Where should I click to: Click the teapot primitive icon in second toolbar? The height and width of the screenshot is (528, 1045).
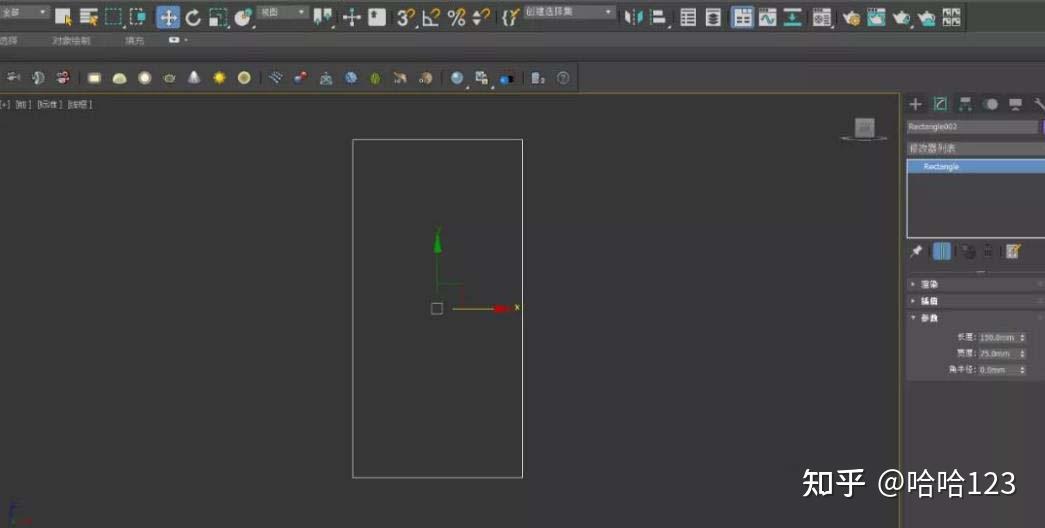click(169, 78)
